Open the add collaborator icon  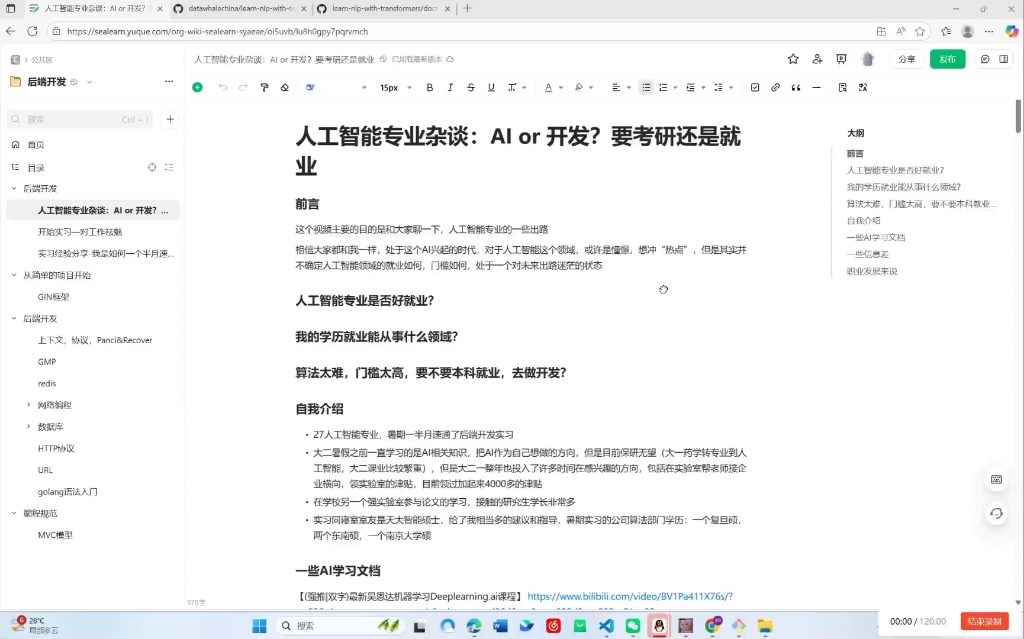[x=817, y=59]
